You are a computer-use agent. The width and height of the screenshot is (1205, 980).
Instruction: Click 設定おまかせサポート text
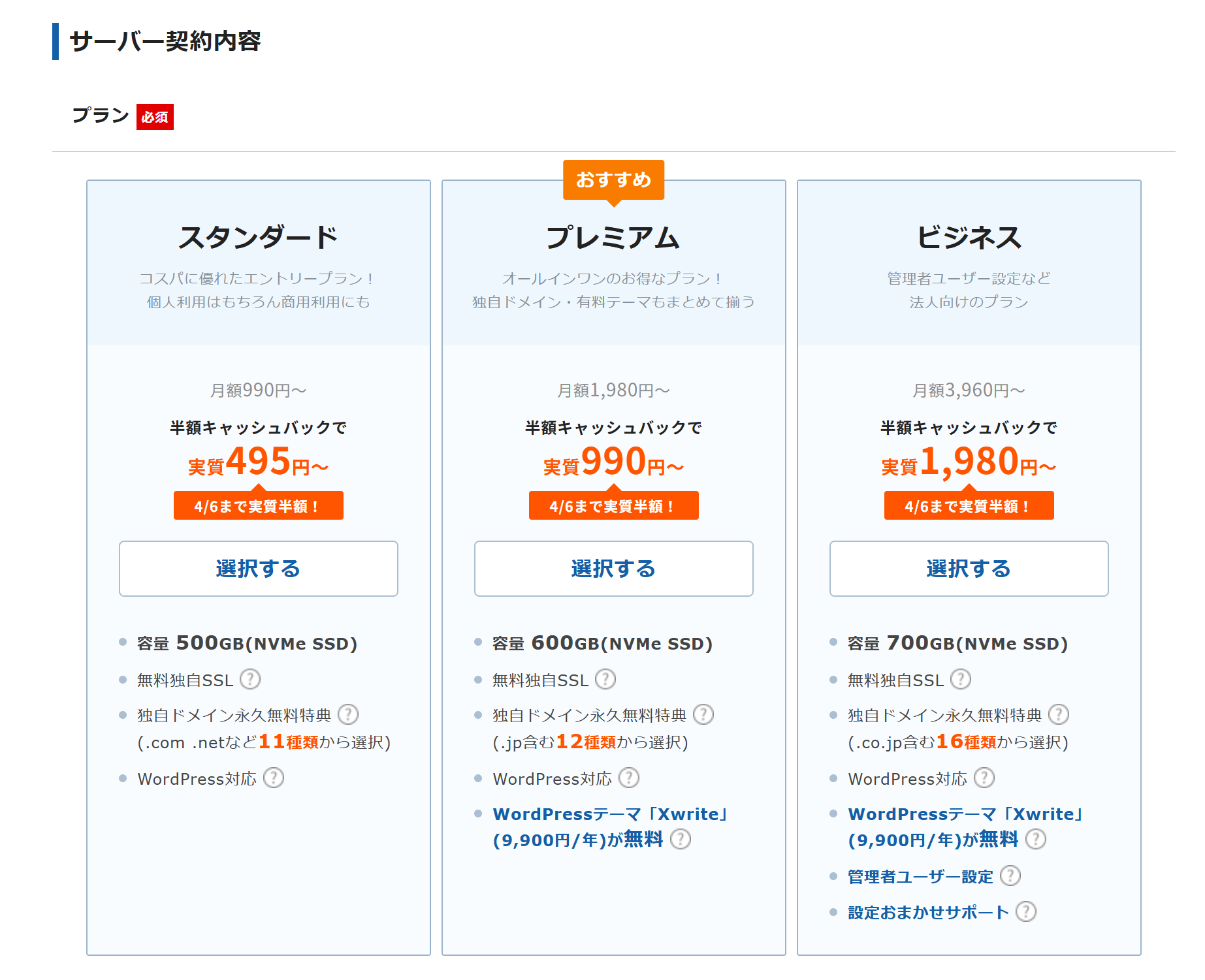coord(929,913)
